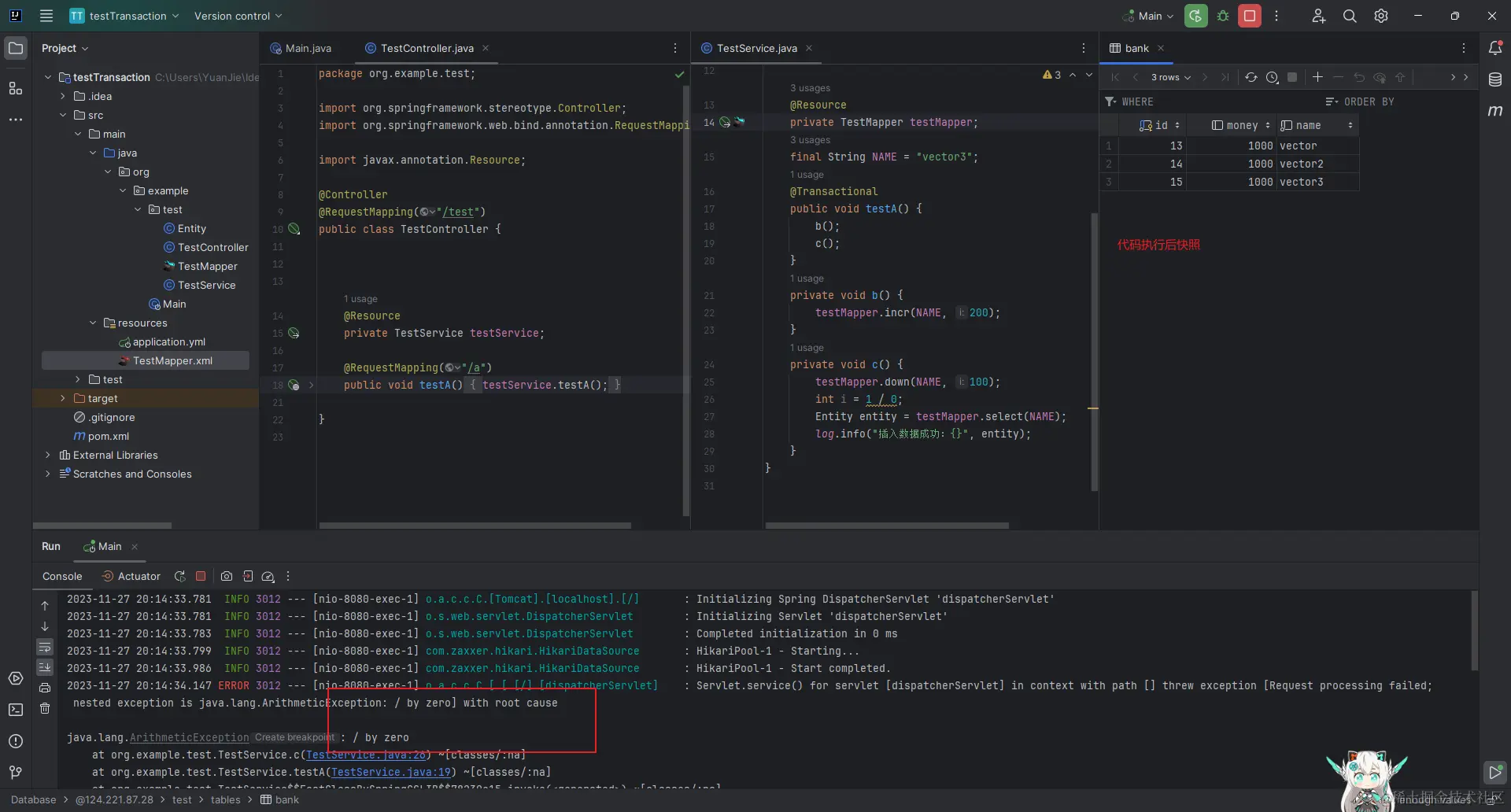Image resolution: width=1511 pixels, height=812 pixels.
Task: Open the Notifications bell panel
Action: (1495, 48)
